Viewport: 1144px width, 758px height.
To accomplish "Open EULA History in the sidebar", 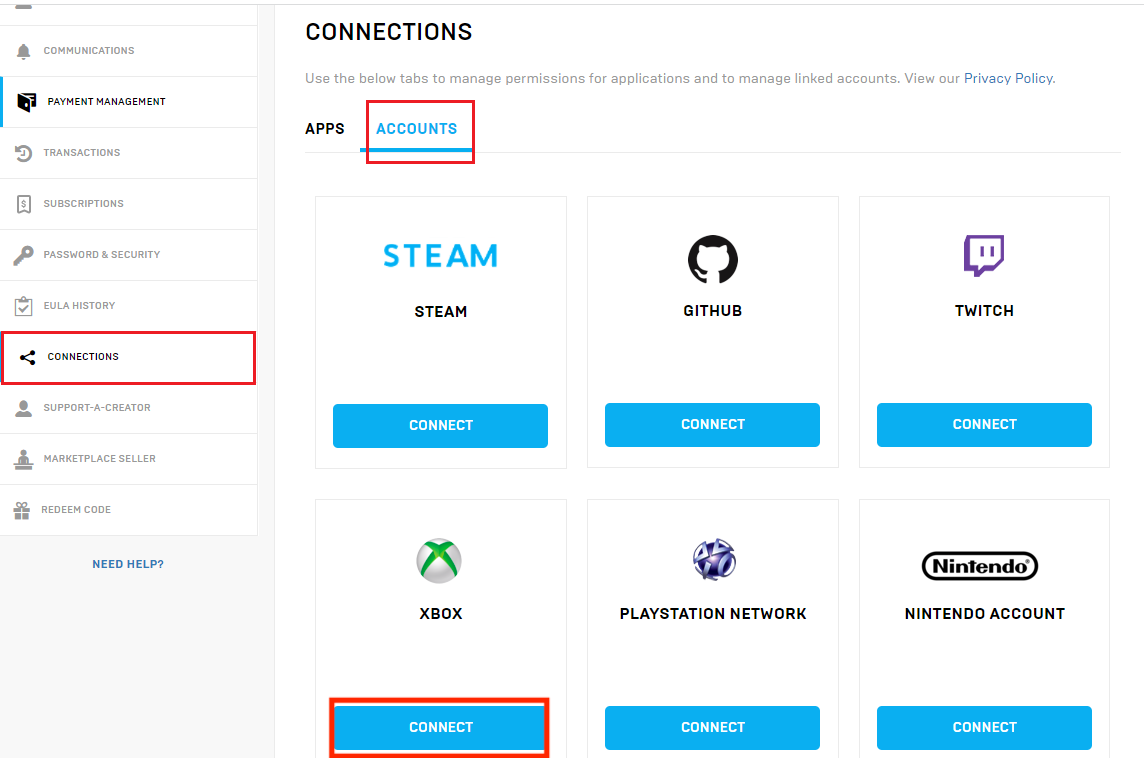I will tap(128, 306).
